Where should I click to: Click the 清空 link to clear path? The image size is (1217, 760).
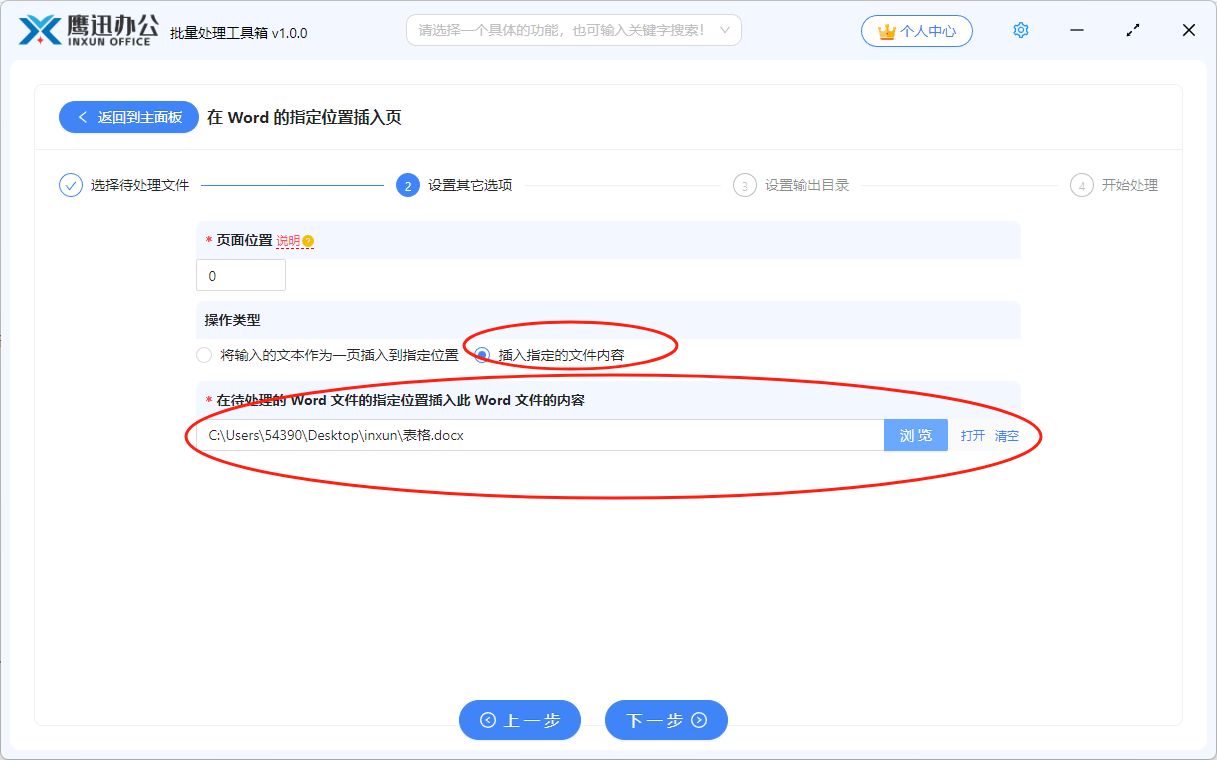[1006, 436]
